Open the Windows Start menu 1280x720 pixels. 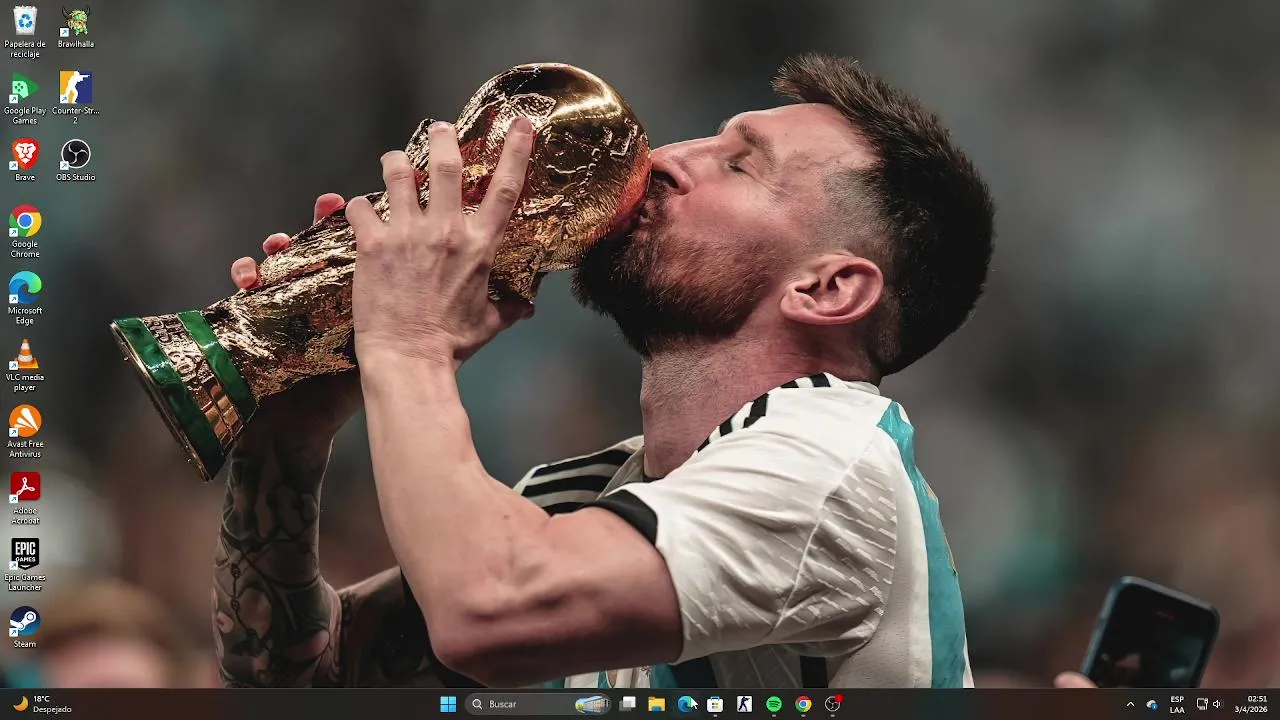pos(448,704)
